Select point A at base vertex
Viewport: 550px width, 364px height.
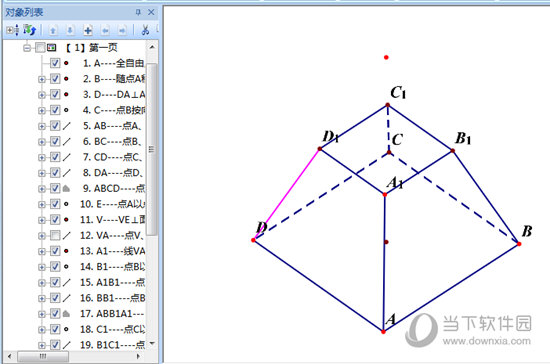point(383,332)
